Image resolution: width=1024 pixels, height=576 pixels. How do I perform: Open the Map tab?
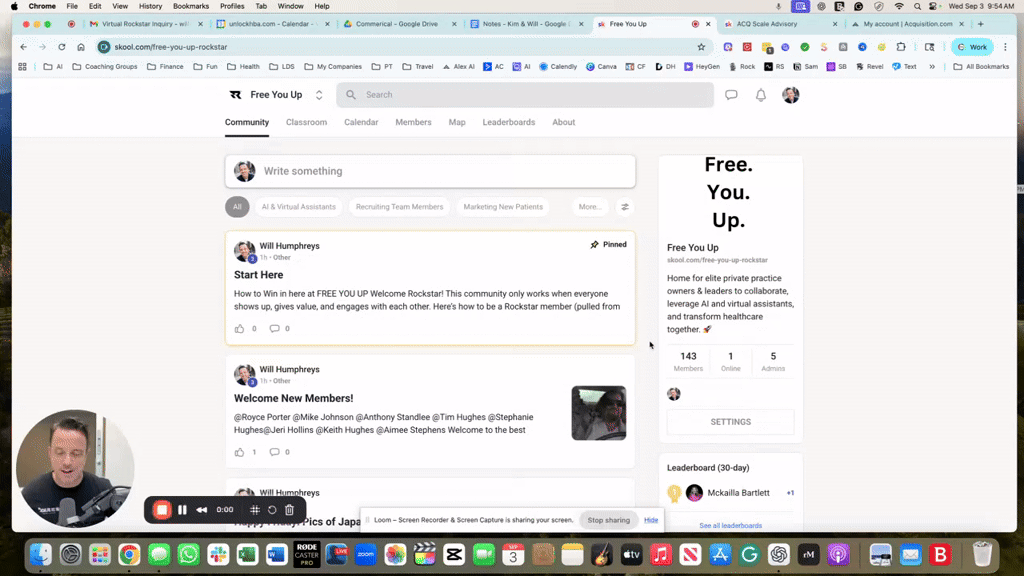tap(457, 122)
